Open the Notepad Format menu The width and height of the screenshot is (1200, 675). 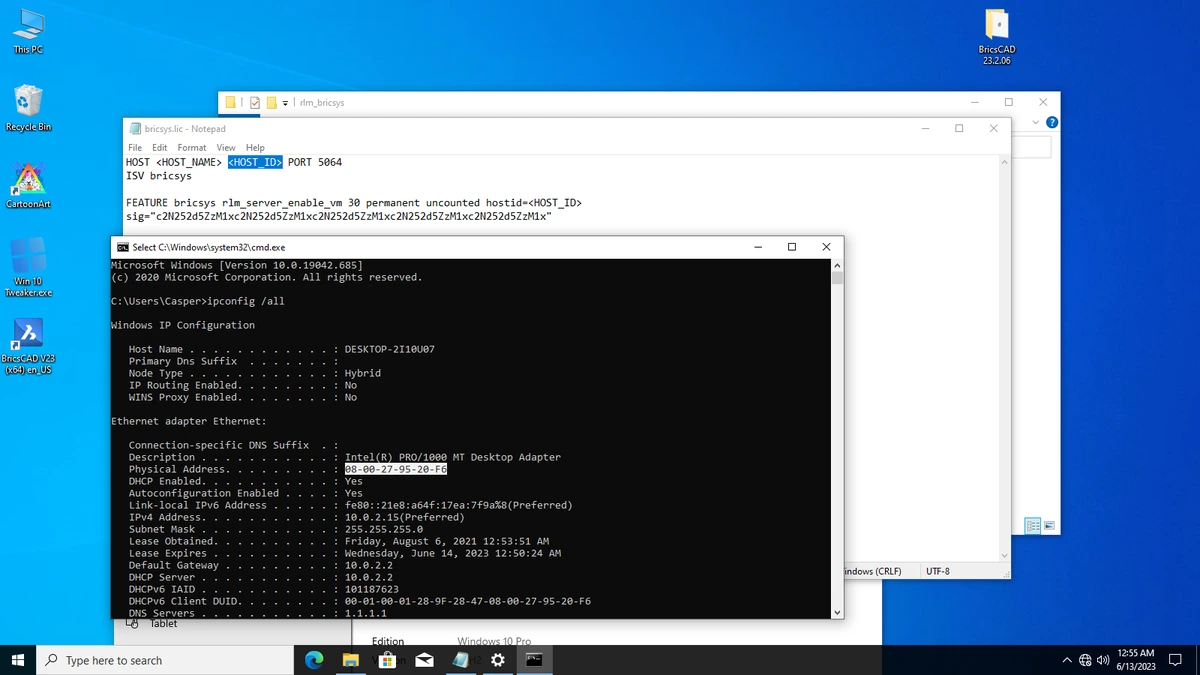[x=192, y=147]
